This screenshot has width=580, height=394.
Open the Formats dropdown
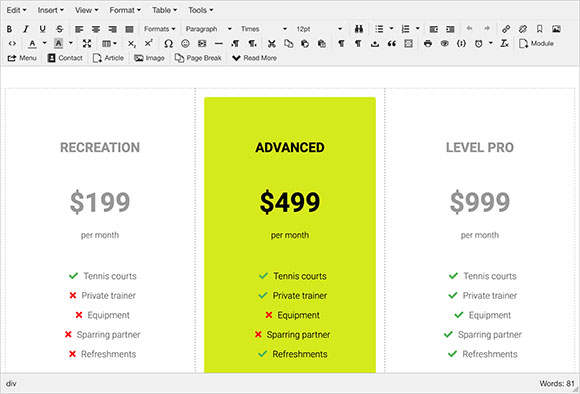159,29
